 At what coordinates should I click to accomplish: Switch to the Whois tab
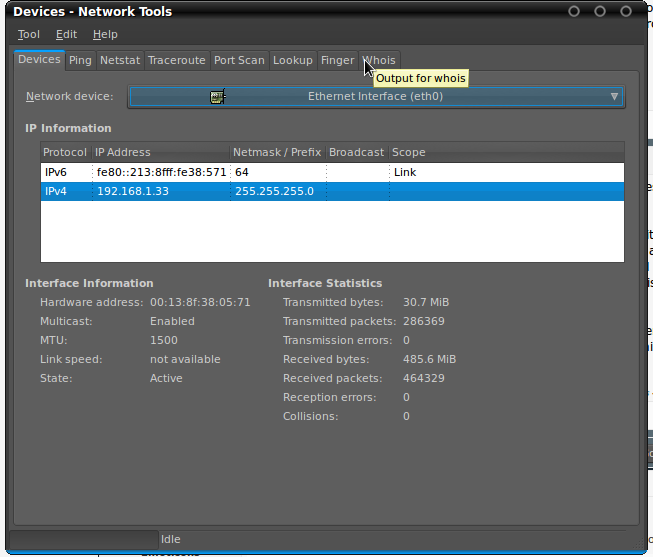tap(380, 60)
